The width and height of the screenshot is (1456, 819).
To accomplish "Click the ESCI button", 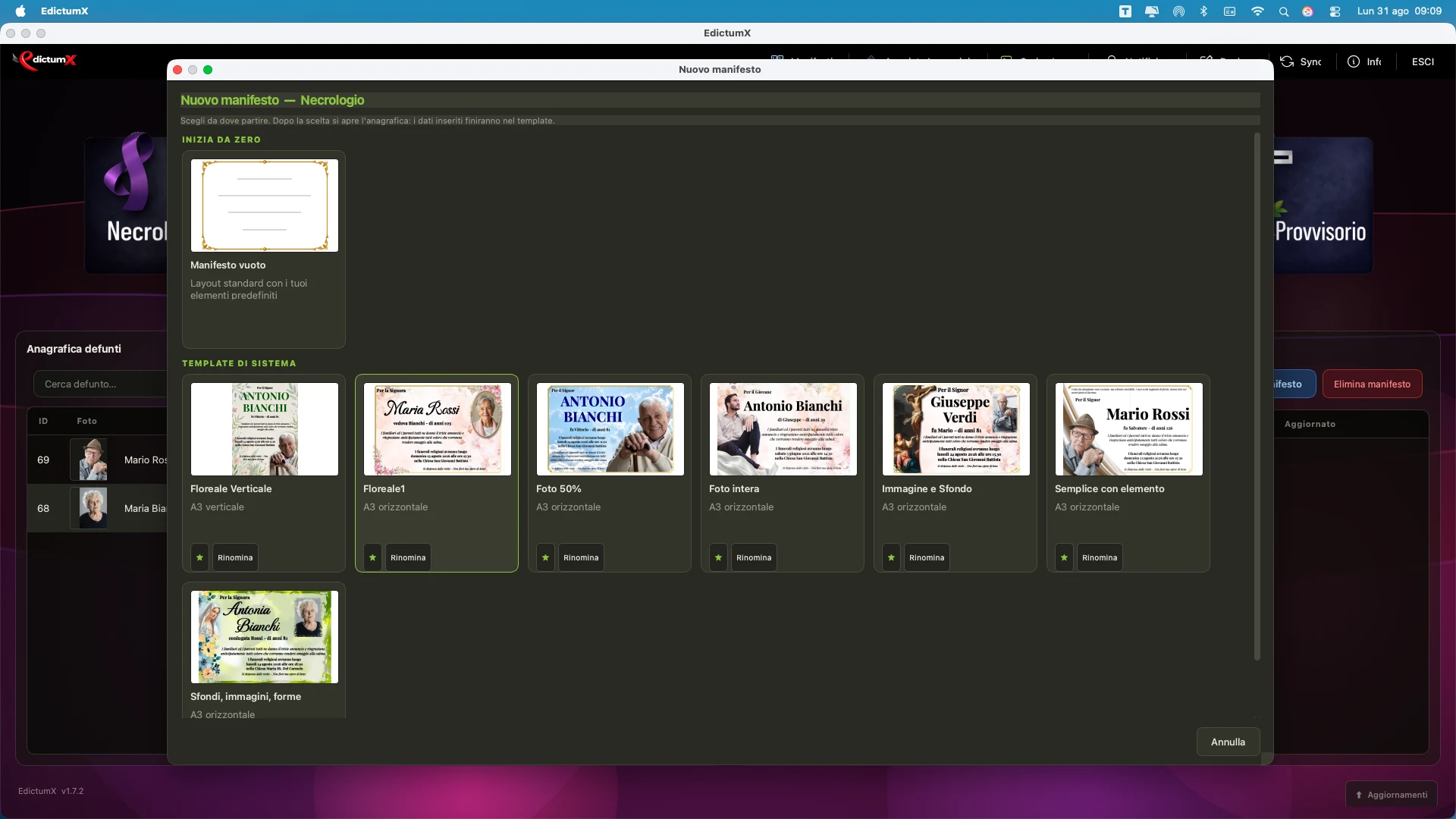I will click(1423, 61).
